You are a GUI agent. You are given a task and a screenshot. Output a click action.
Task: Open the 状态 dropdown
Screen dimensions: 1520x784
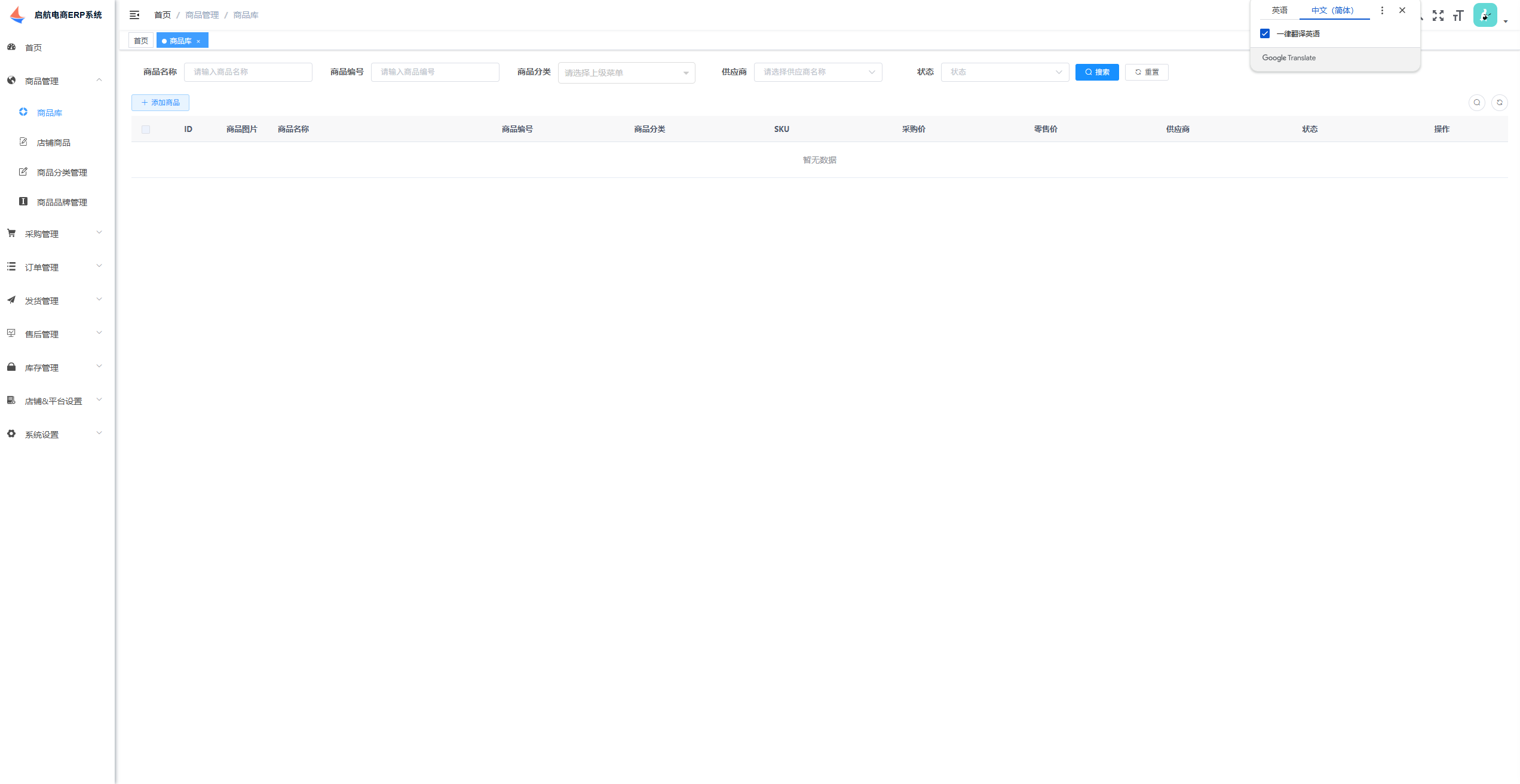1004,72
